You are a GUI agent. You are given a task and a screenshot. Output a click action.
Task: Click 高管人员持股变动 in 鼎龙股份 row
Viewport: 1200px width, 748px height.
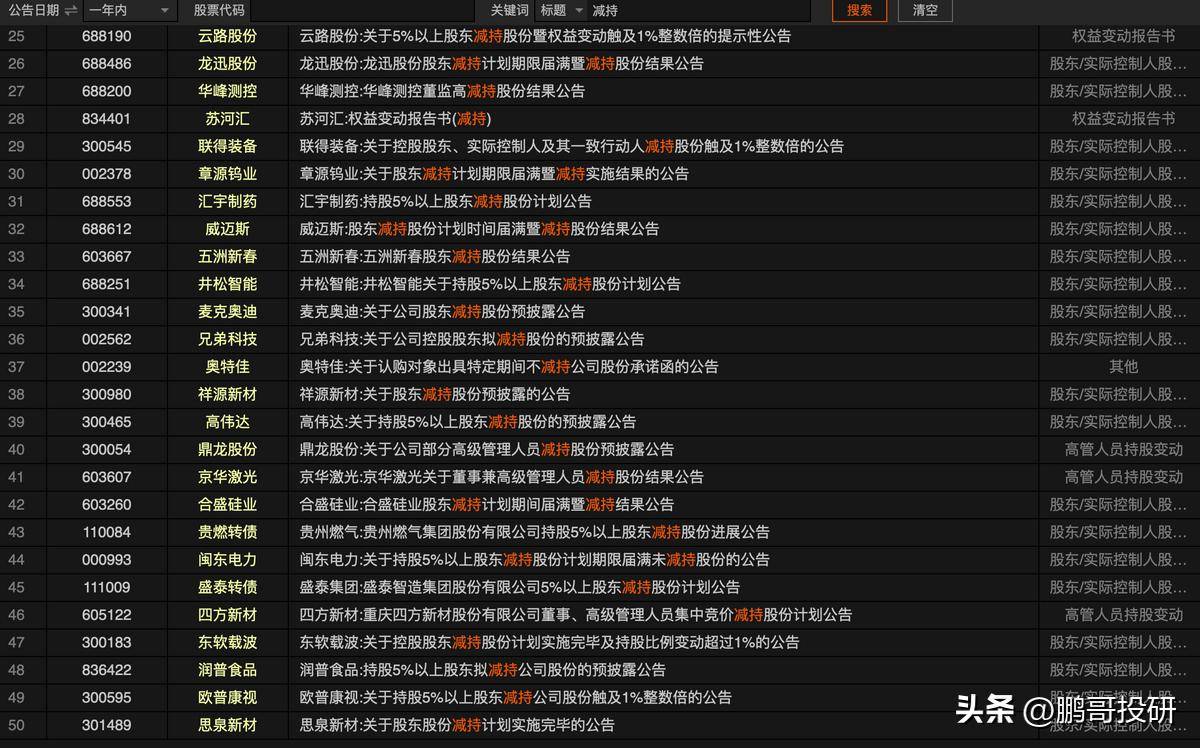pos(1123,449)
